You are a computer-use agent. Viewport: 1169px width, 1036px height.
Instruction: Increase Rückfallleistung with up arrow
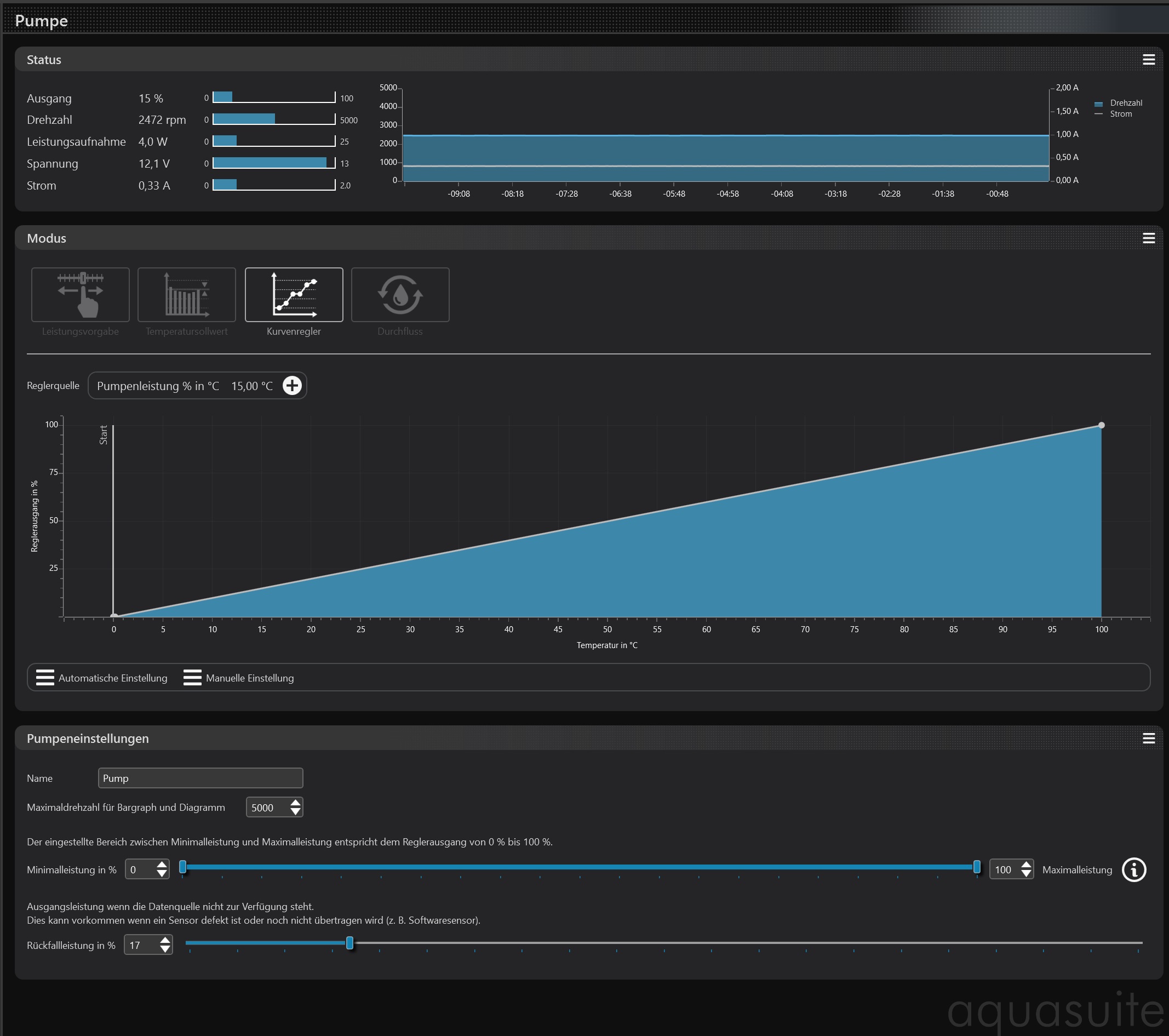[x=165, y=940]
